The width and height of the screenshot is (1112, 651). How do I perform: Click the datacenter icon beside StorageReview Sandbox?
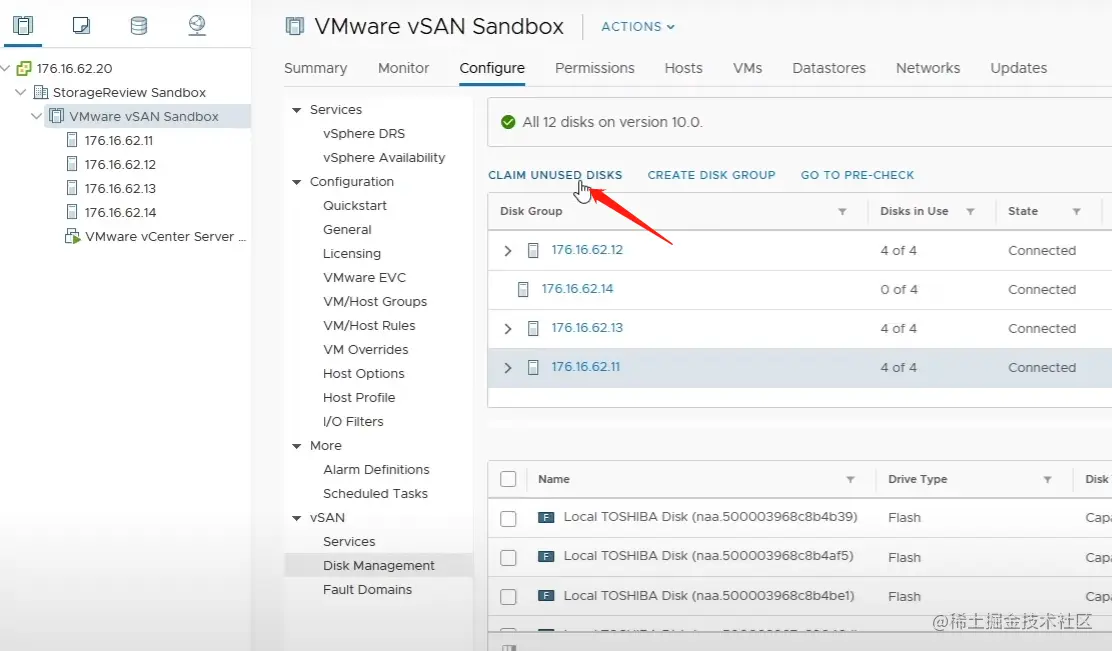click(41, 92)
